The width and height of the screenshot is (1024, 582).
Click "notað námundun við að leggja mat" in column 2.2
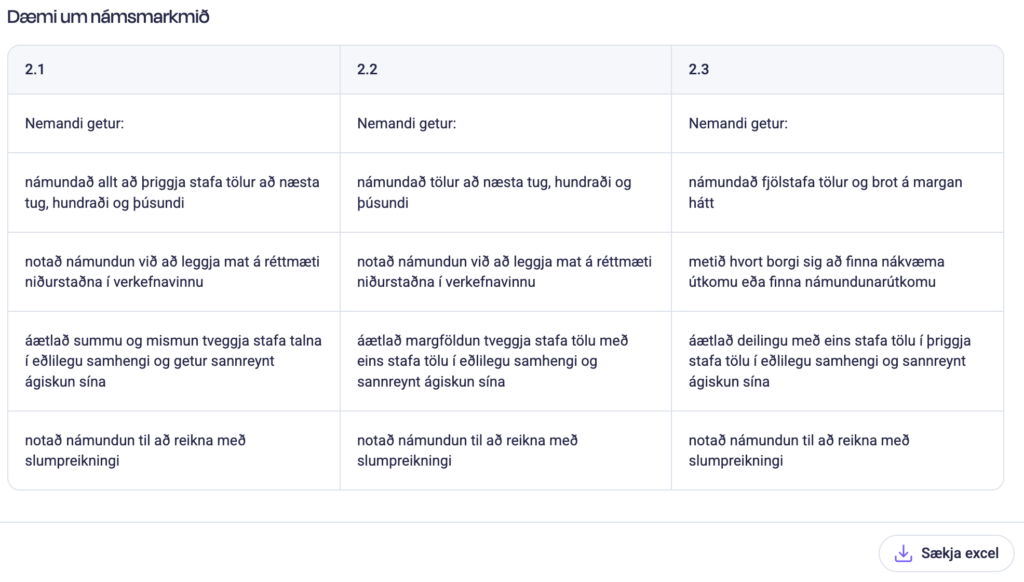pos(504,272)
